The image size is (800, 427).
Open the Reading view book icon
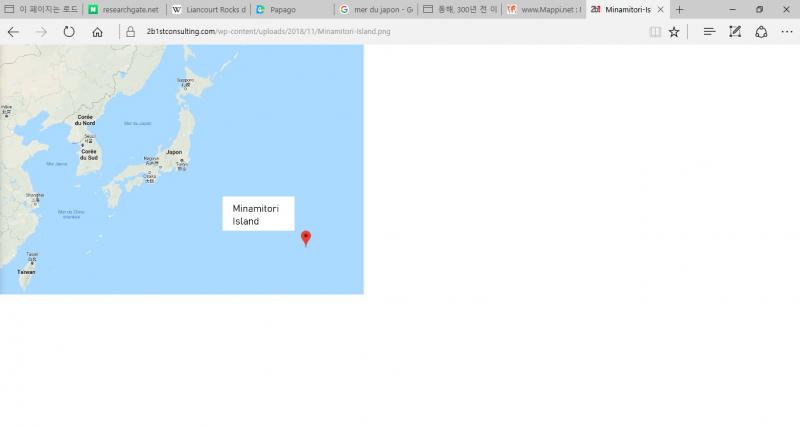coord(655,31)
